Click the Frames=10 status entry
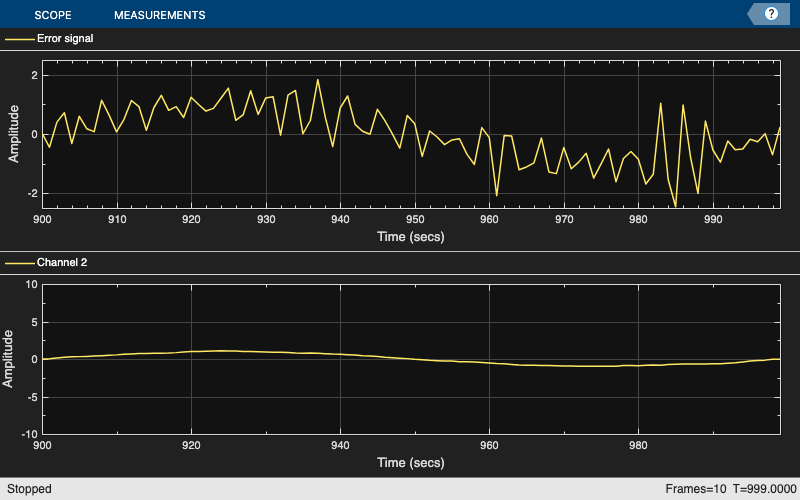800x500 pixels. 696,489
